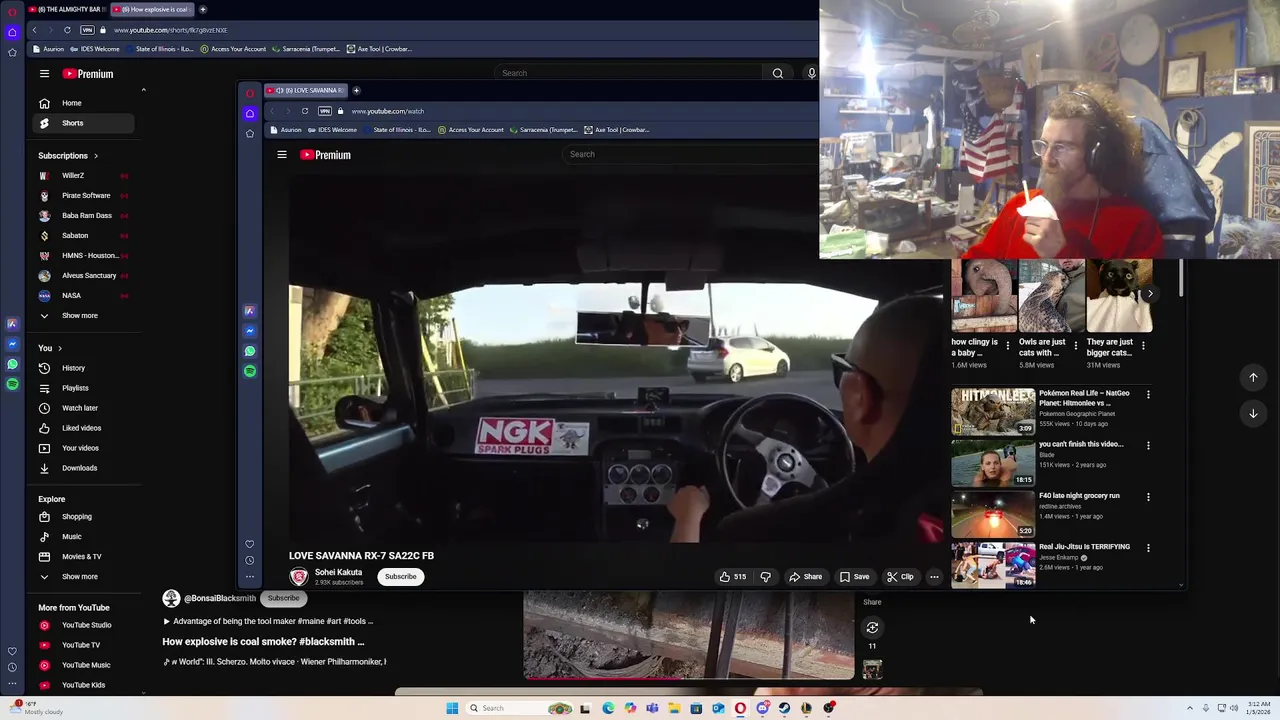Share the LOVE SAVANNA video
Viewport: 1280px width, 720px height.
pos(806,577)
